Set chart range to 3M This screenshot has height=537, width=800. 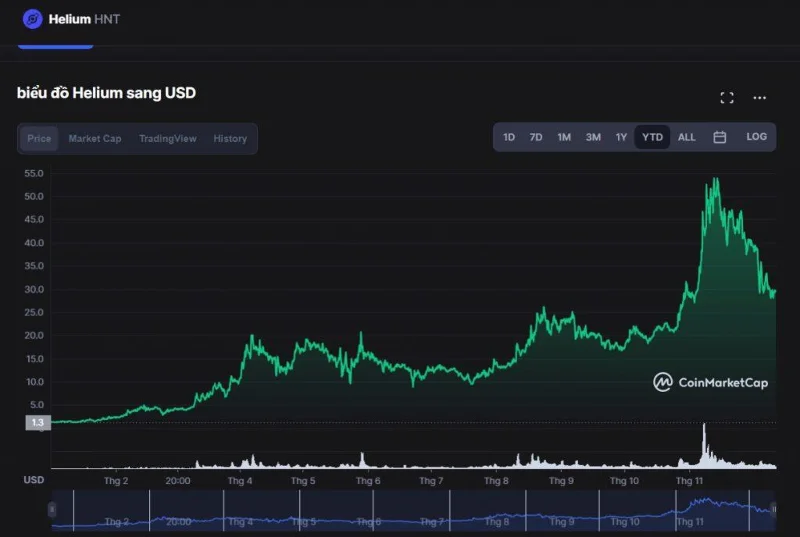point(593,137)
